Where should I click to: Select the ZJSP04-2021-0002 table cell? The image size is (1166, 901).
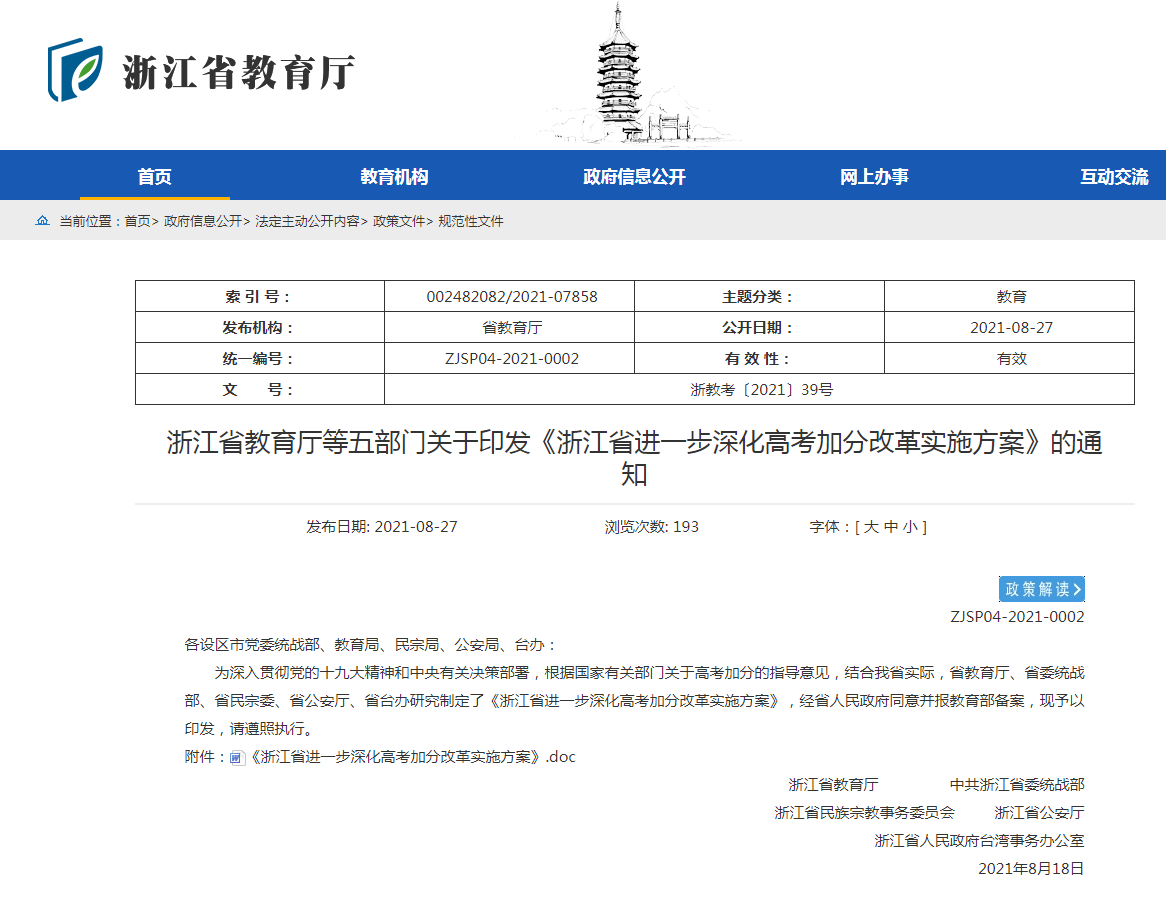point(509,358)
